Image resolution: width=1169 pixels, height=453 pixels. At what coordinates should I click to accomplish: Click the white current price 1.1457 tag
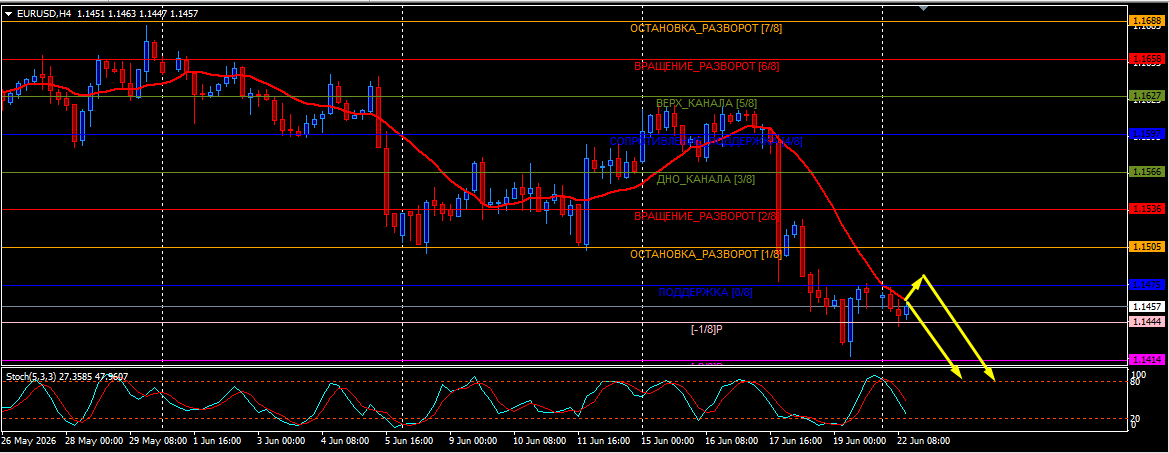tap(1147, 307)
